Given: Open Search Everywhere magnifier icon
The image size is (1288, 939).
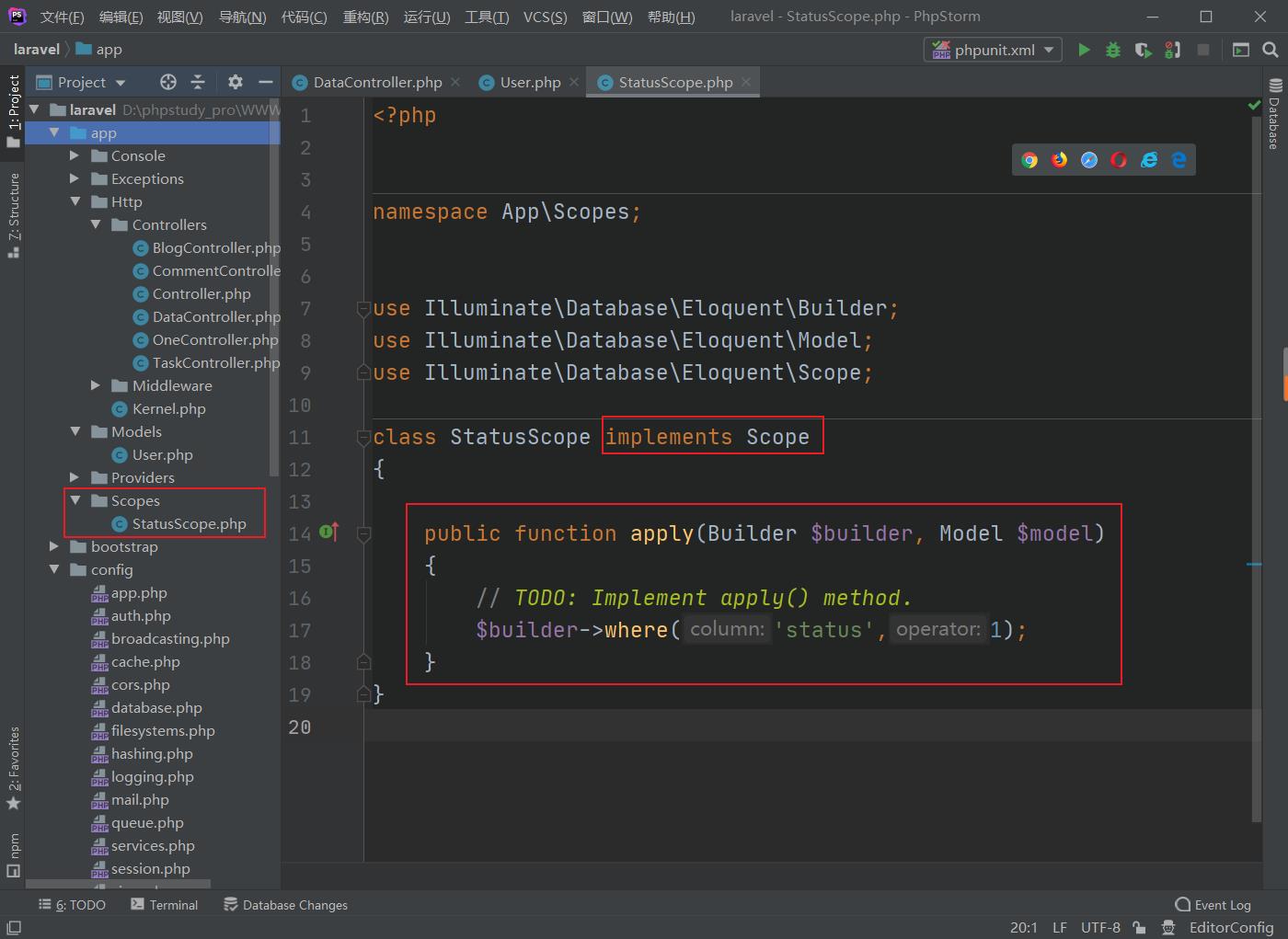Looking at the screenshot, I should tap(1270, 50).
